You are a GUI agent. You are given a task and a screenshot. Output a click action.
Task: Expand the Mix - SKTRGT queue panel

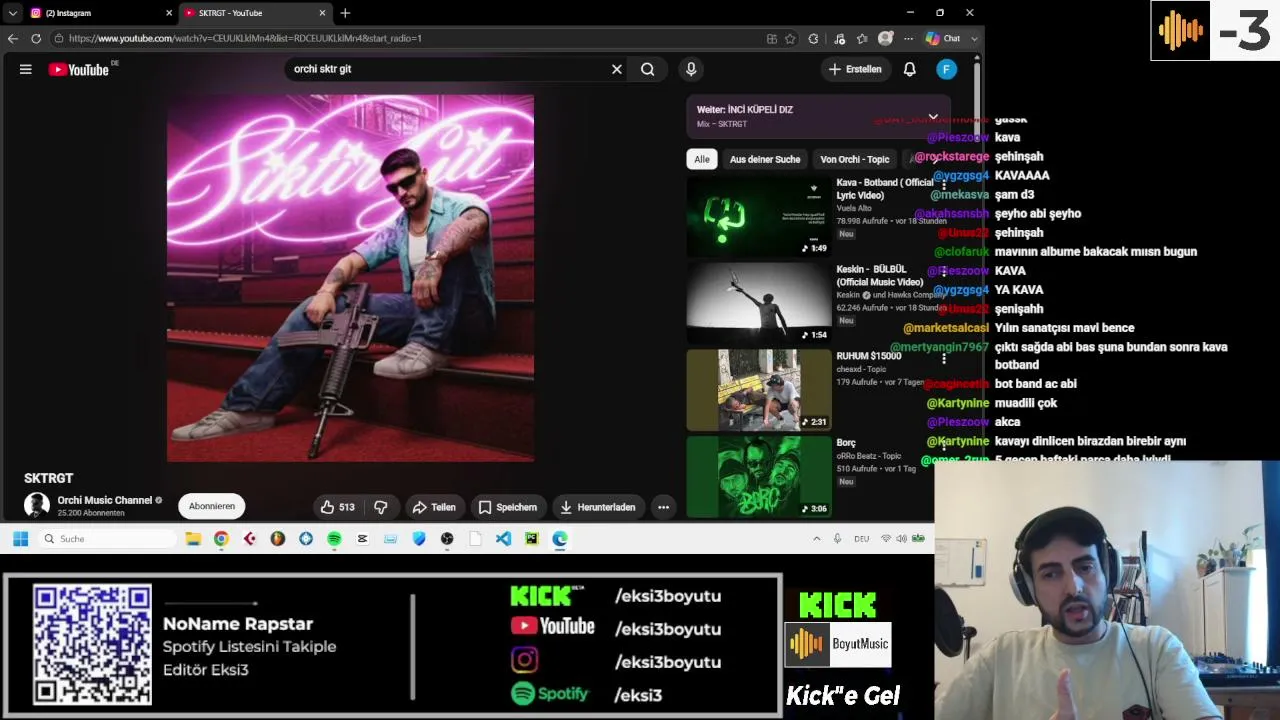pyautogui.click(x=933, y=116)
